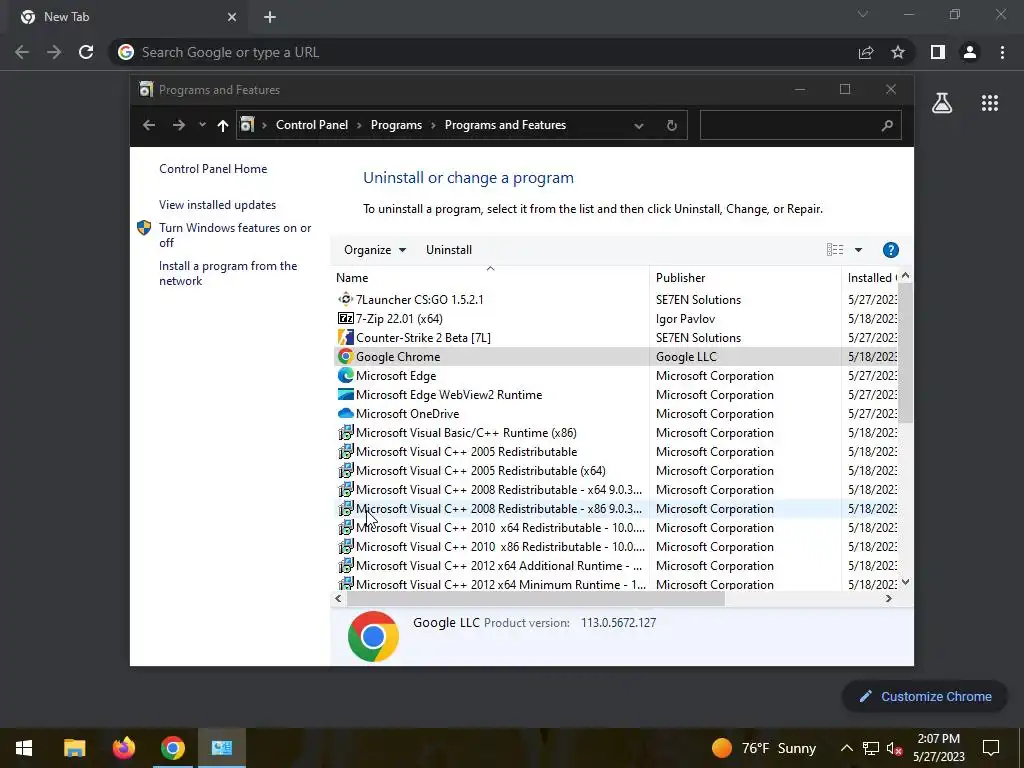1024x768 pixels.
Task: Open Programs and Features help icon
Action: 891,250
